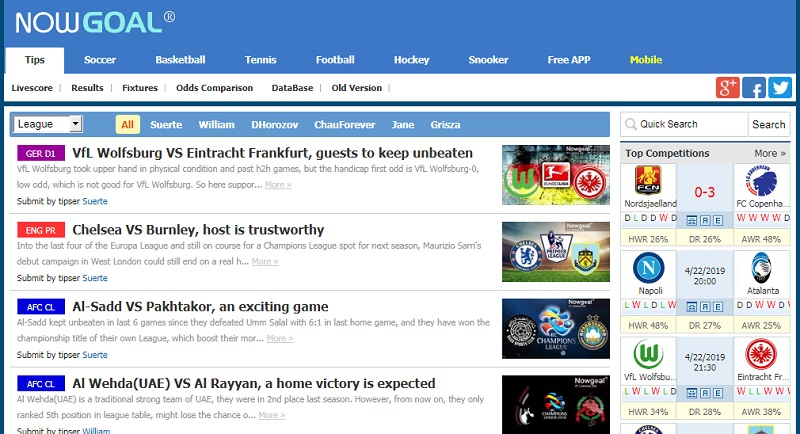Switch to the Soccer tab
Viewport: 800px width, 434px height.
pyautogui.click(x=100, y=60)
